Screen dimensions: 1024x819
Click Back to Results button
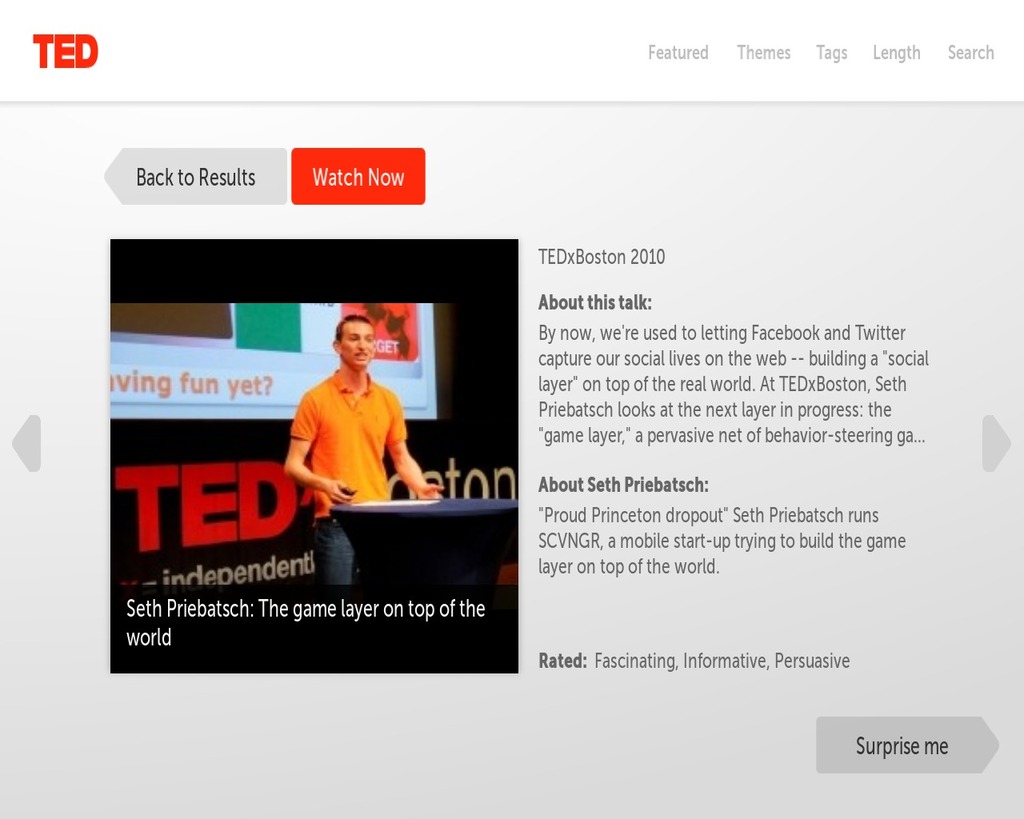pyautogui.click(x=195, y=176)
